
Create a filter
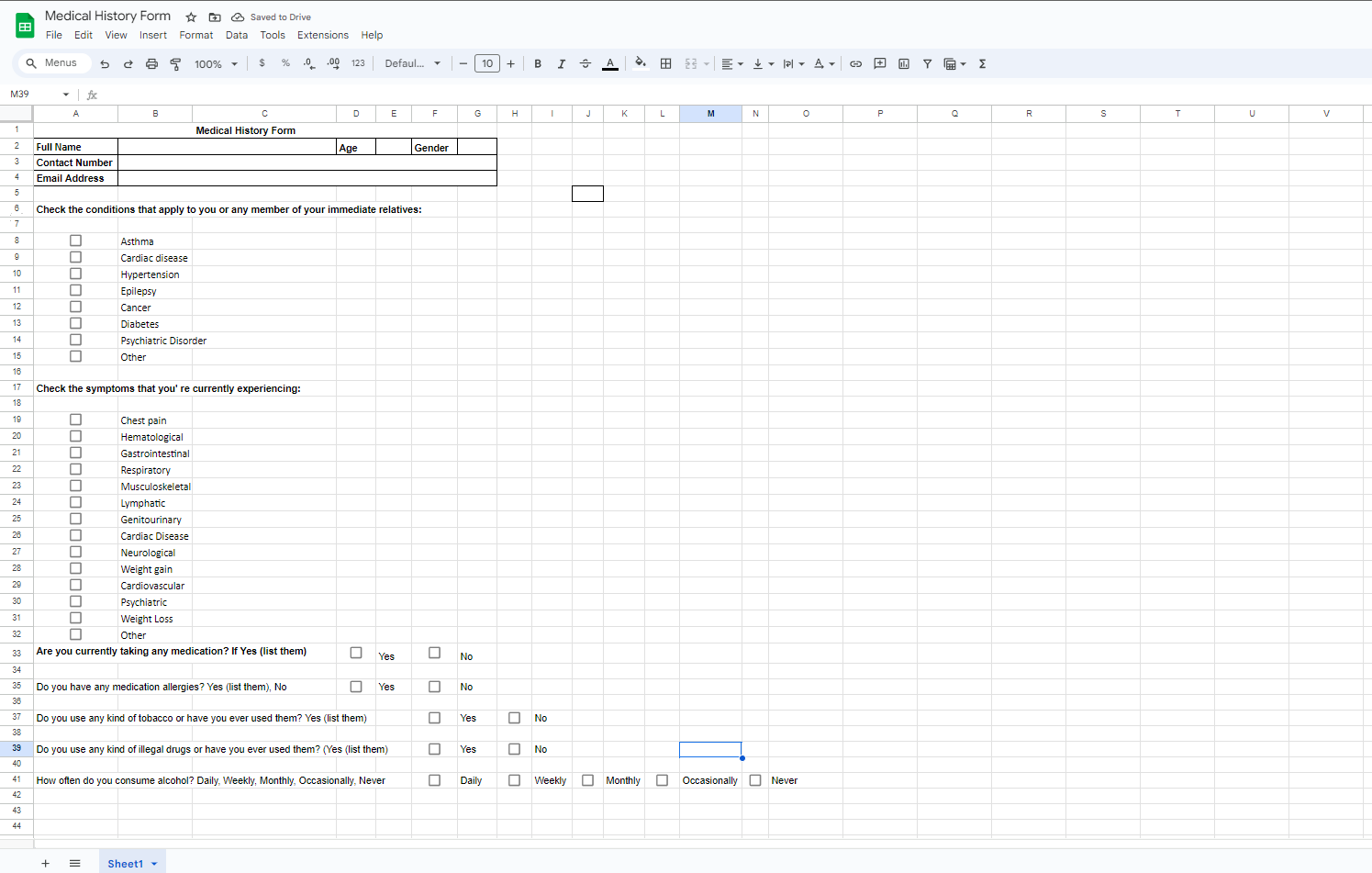coord(928,63)
